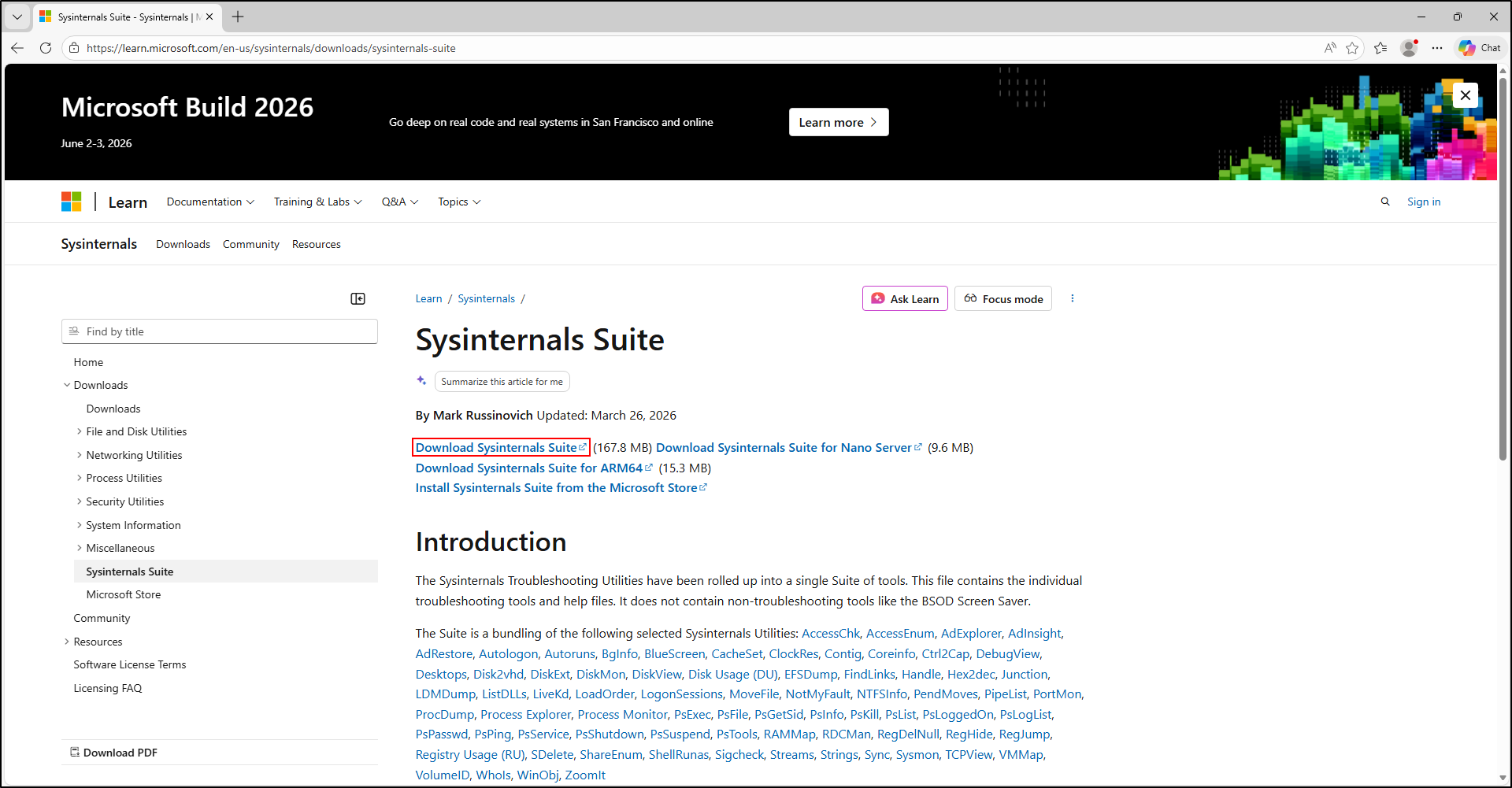
Task: Click Learn more on Build banner
Action: (x=839, y=122)
